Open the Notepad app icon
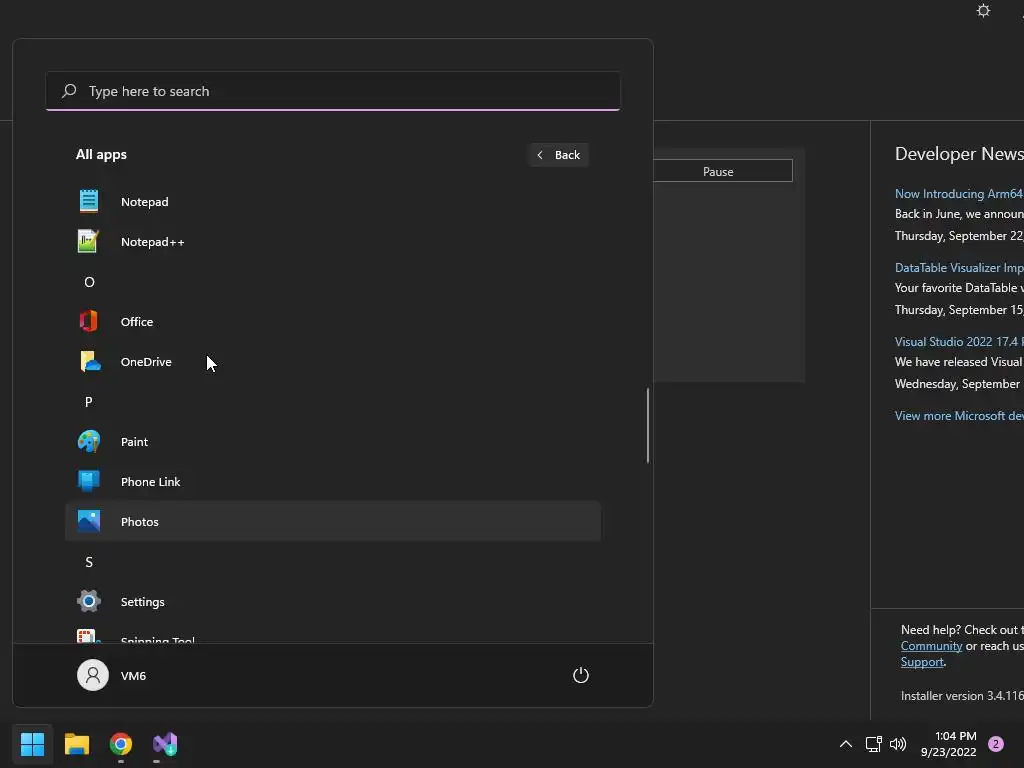 point(89,201)
